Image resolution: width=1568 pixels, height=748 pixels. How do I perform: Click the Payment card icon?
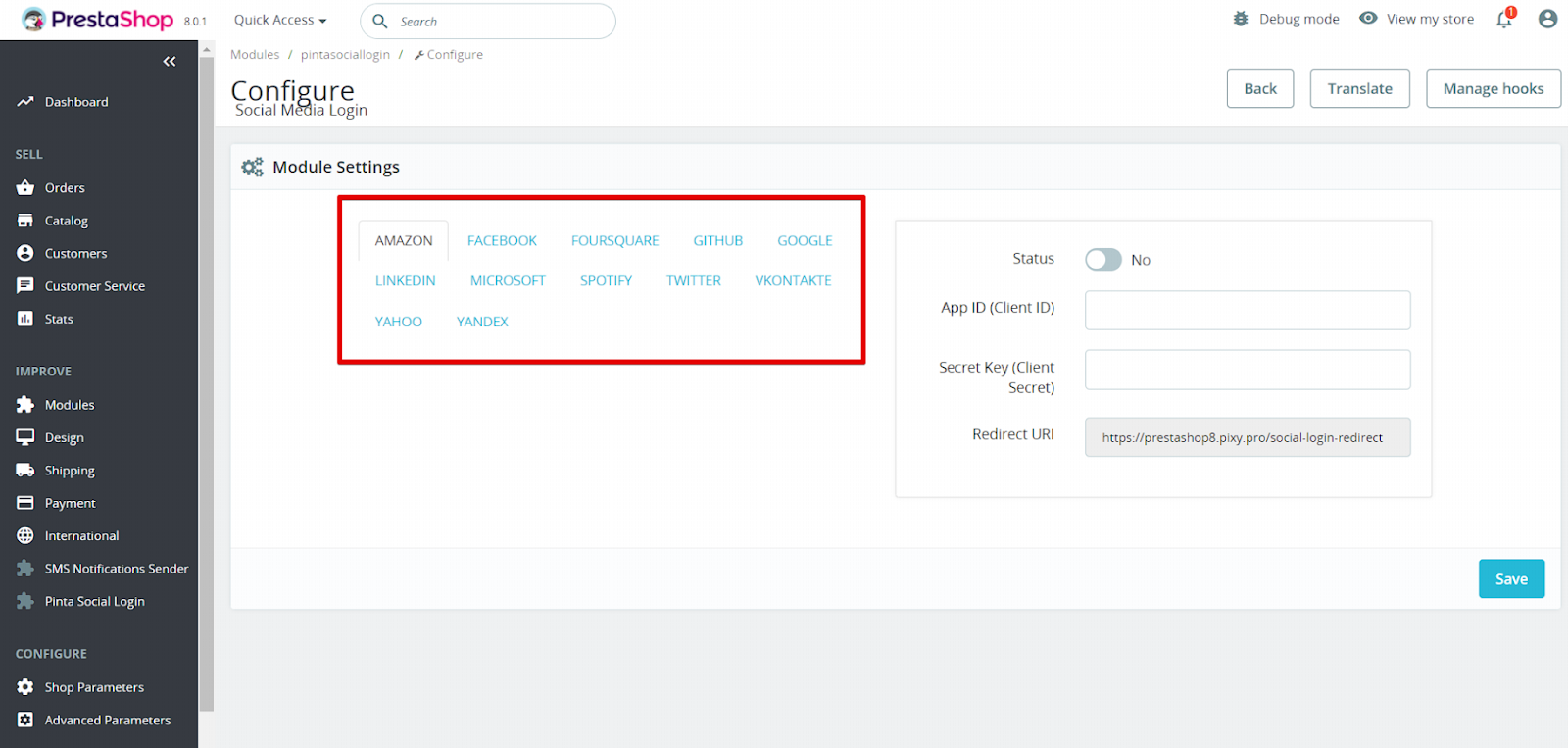pos(25,503)
